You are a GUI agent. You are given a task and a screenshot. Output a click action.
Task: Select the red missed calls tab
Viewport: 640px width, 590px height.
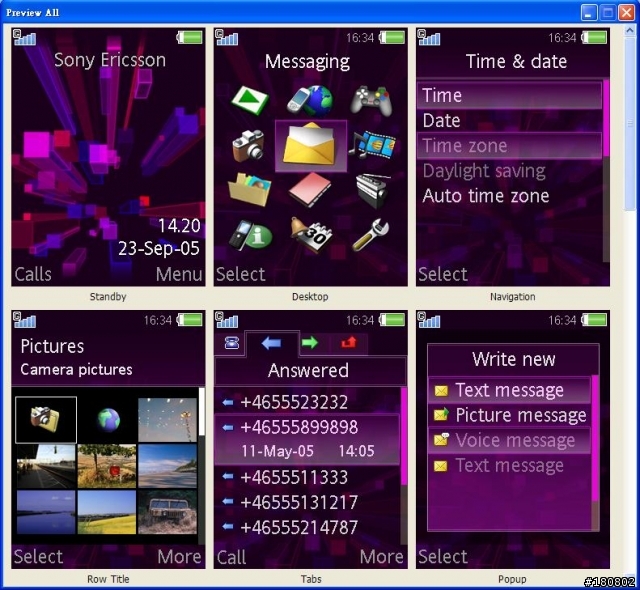point(349,342)
